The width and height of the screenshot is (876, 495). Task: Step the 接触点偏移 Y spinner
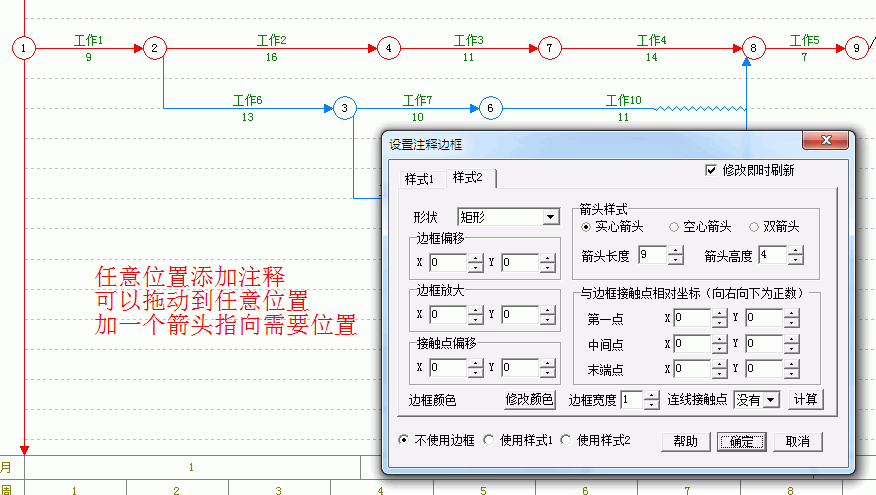(548, 367)
